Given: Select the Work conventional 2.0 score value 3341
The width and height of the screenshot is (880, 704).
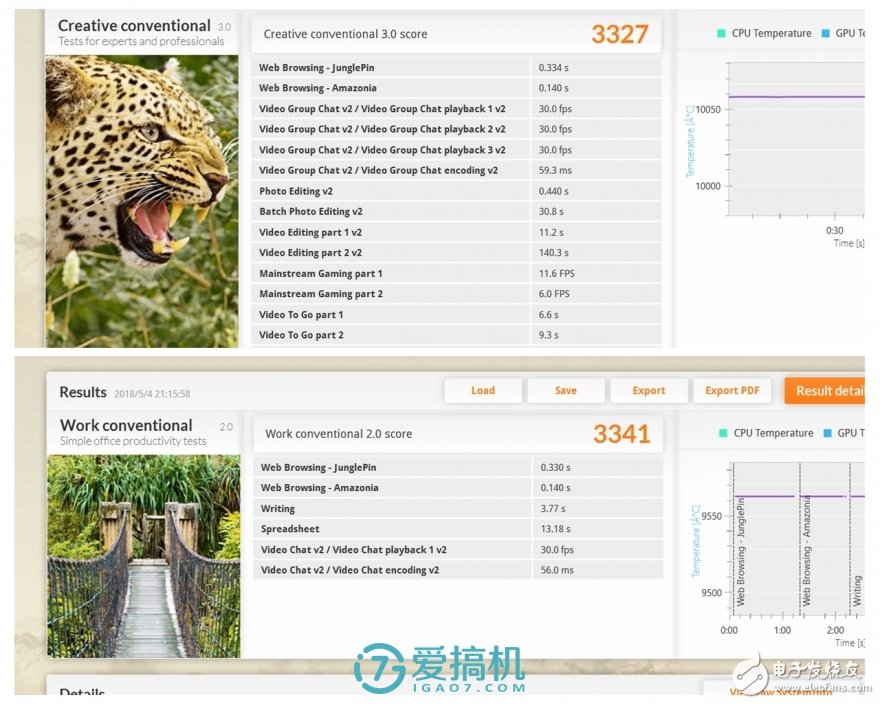Looking at the screenshot, I should [621, 434].
